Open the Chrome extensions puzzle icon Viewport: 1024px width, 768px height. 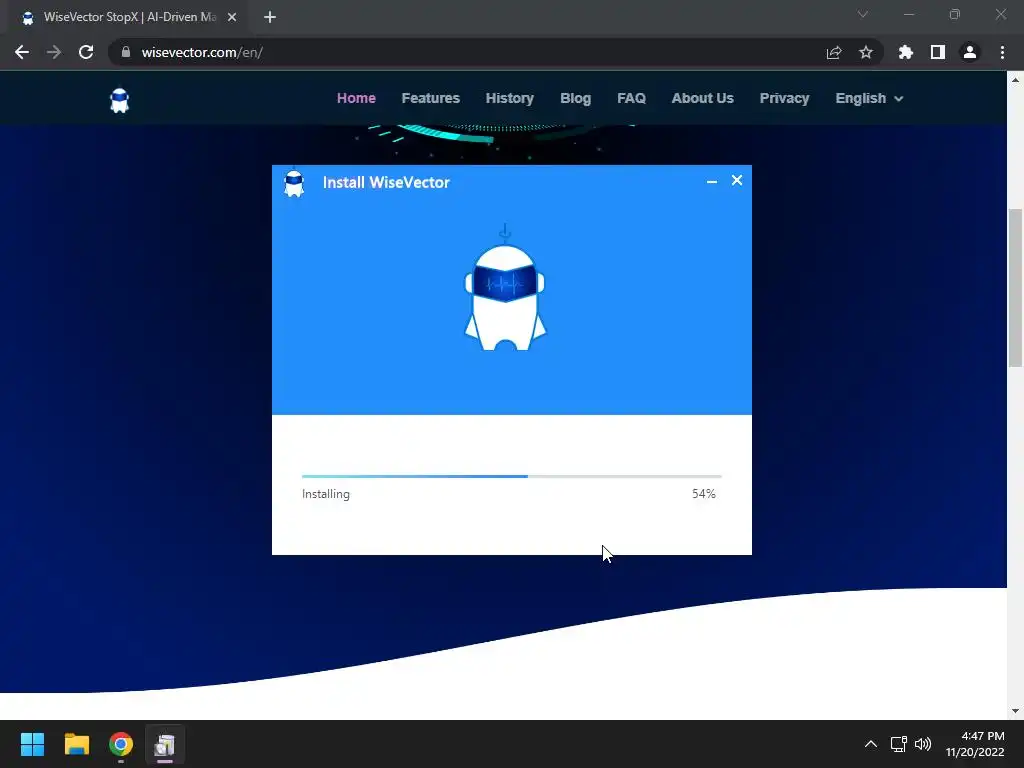click(906, 52)
